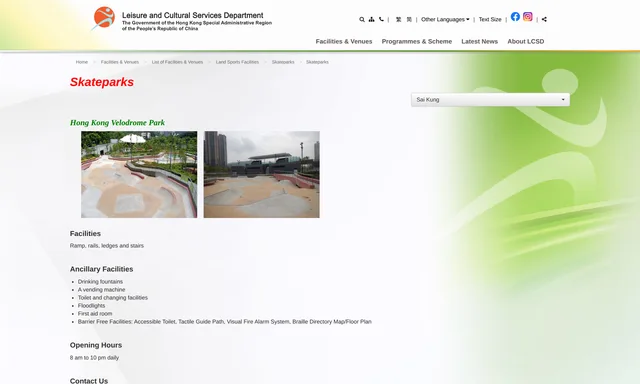The width and height of the screenshot is (640, 384).
Task: Open the site map icon
Action: [x=371, y=19]
